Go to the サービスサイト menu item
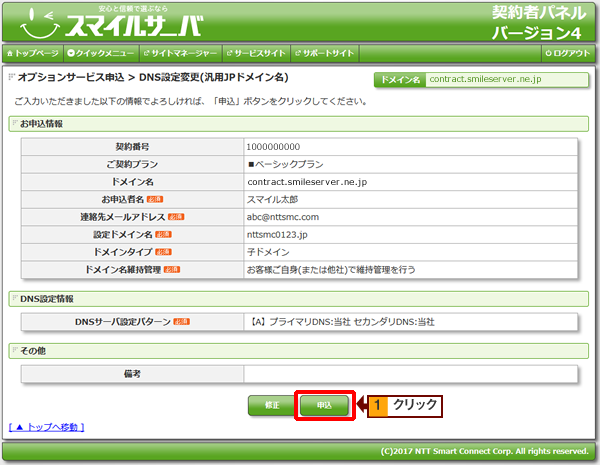Screen dimensions: 600x465 pos(258,52)
